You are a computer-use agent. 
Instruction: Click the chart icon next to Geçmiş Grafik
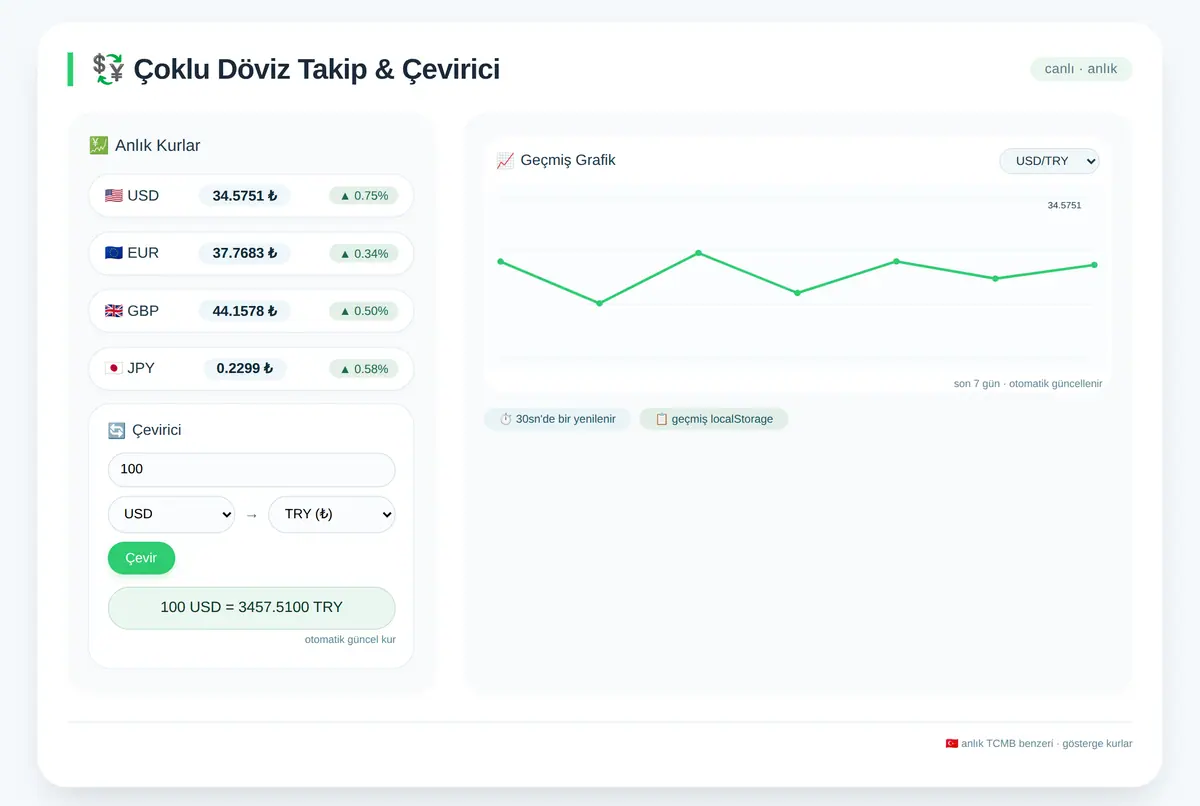point(505,160)
